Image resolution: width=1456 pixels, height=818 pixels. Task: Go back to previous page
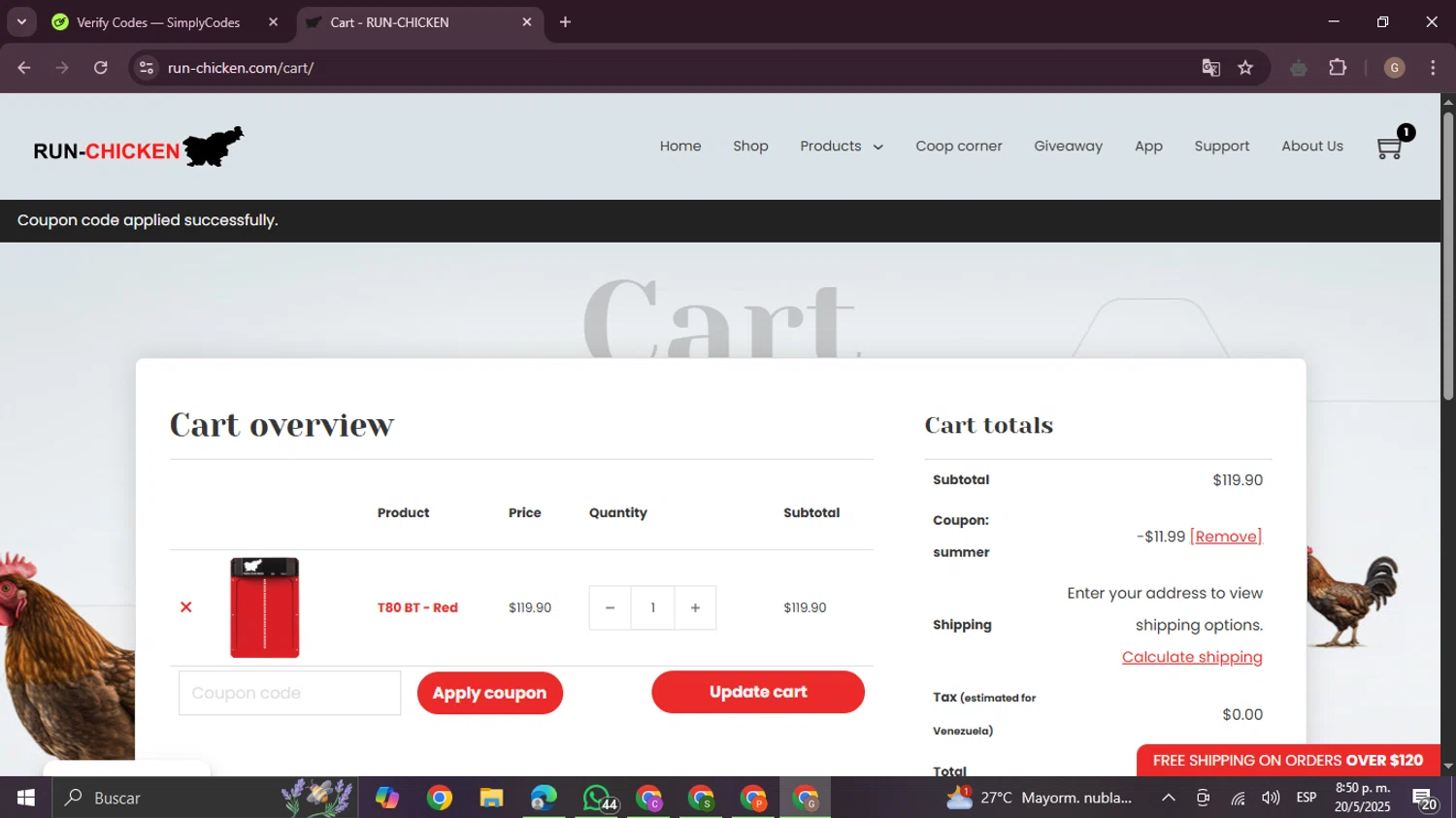pyautogui.click(x=24, y=68)
